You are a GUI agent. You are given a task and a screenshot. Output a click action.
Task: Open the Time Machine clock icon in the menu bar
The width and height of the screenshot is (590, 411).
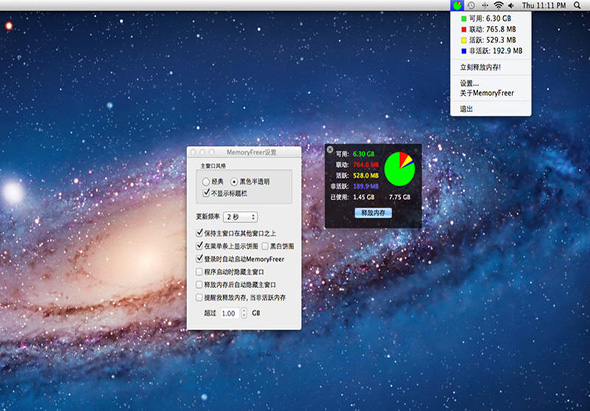point(471,5)
